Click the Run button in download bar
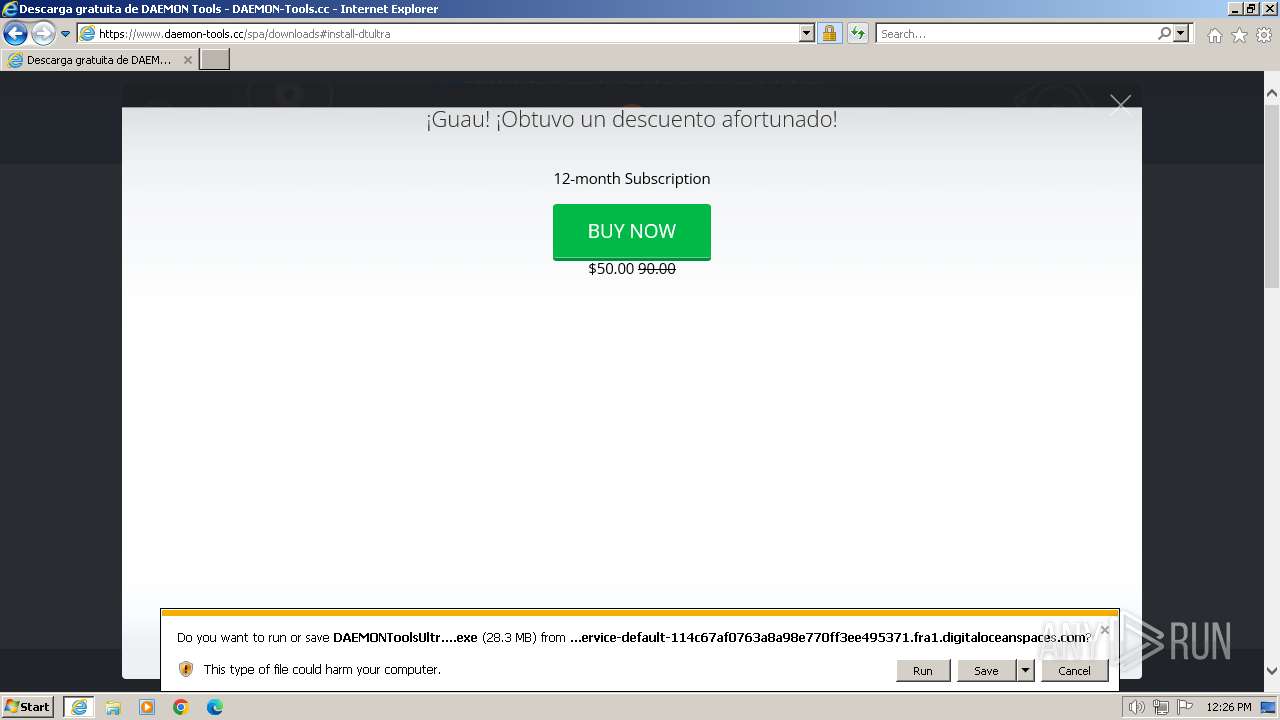The image size is (1280, 720). [923, 670]
